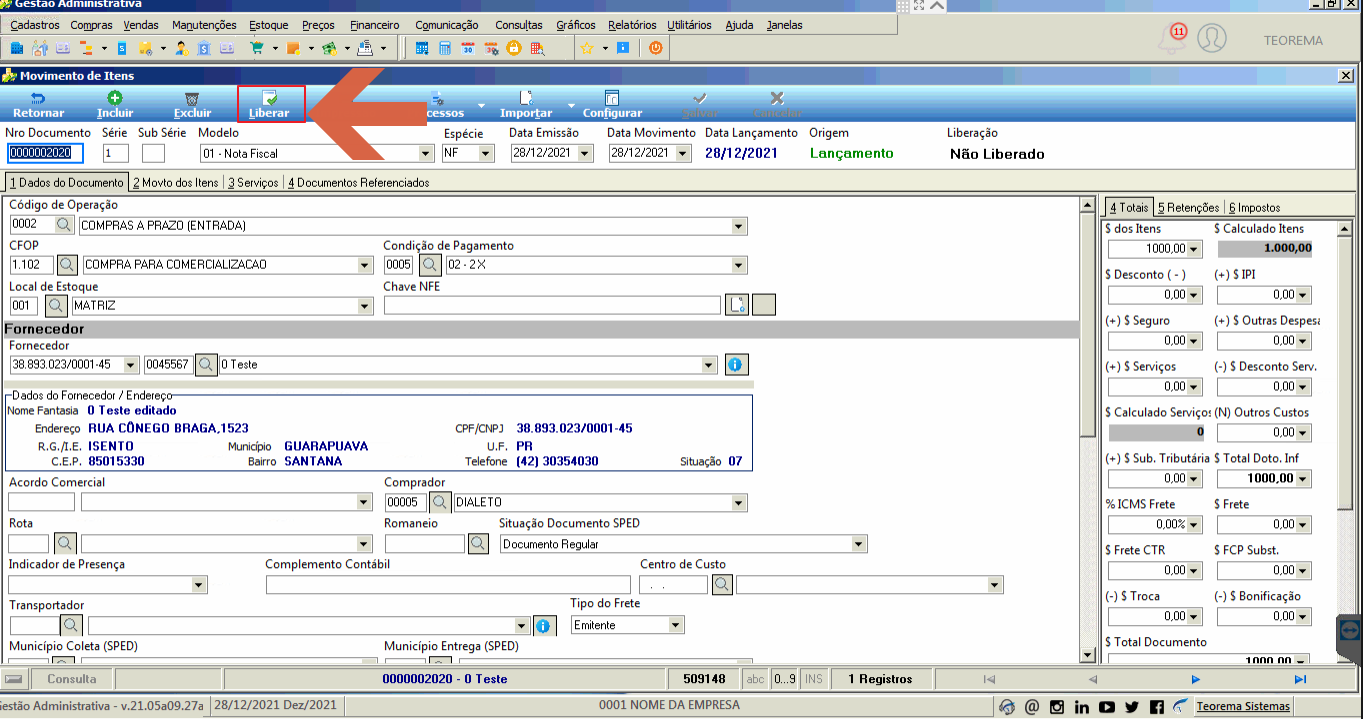Open the Tipo do Frete Emitente dropdown
The width and height of the screenshot is (1363, 719).
click(x=676, y=625)
